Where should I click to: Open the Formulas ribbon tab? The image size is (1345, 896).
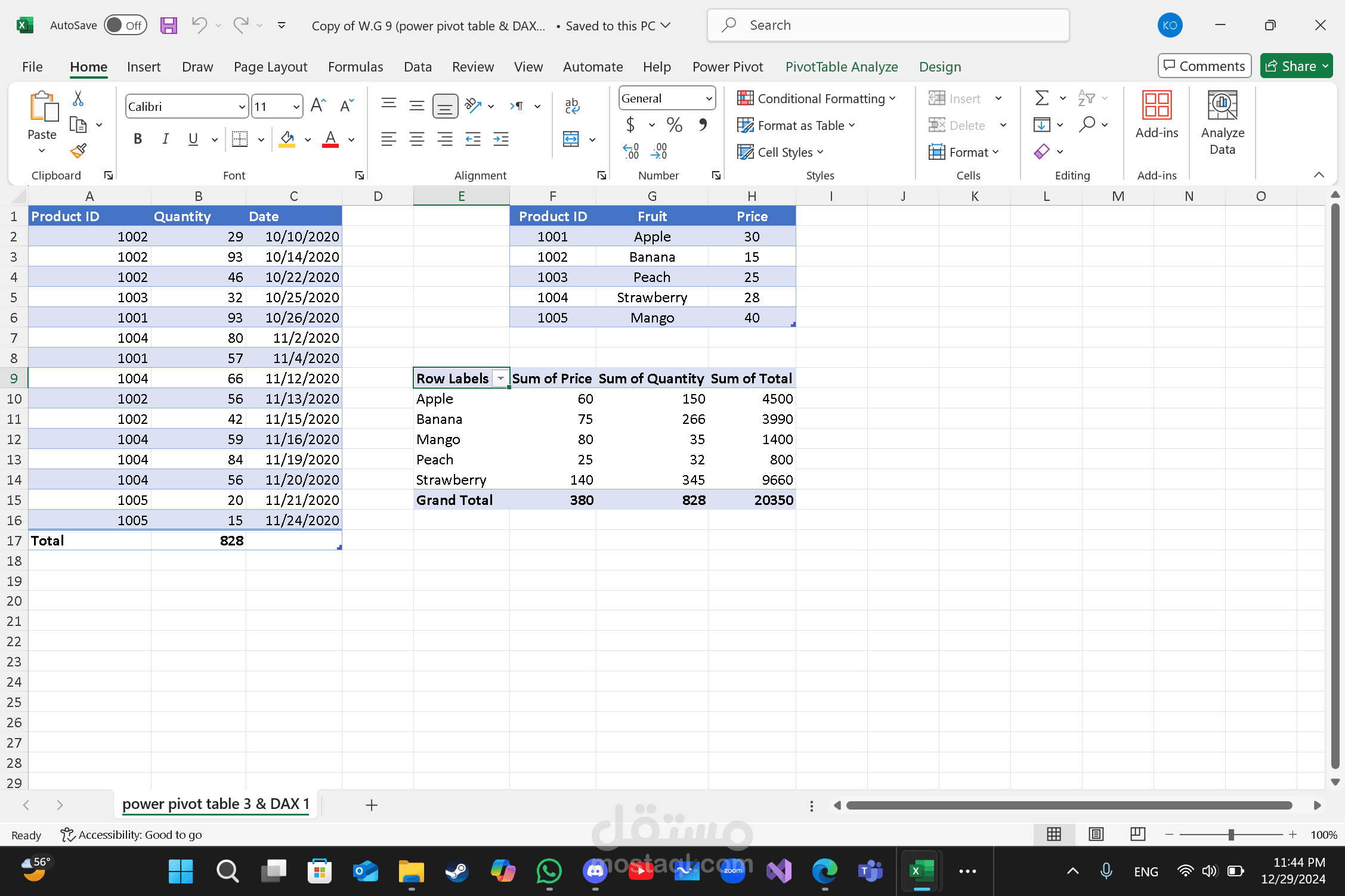[355, 67]
